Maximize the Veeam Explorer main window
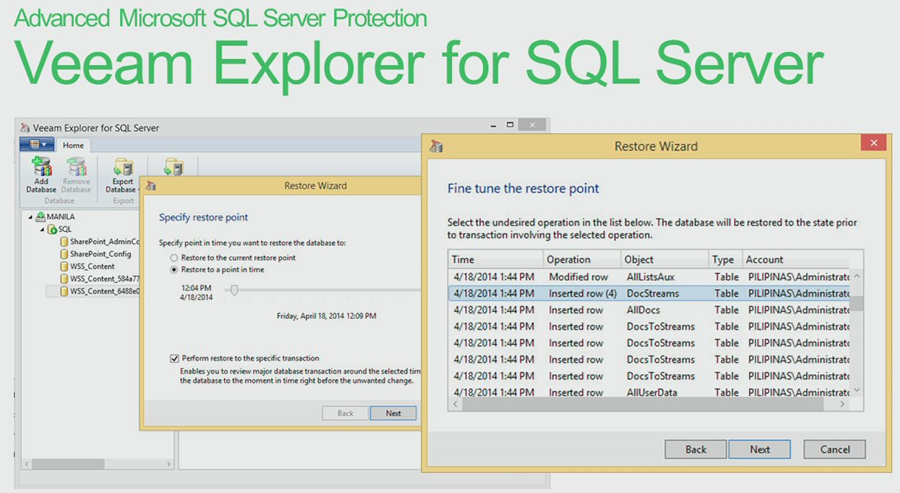Viewport: 900px width, 493px height. coord(510,125)
